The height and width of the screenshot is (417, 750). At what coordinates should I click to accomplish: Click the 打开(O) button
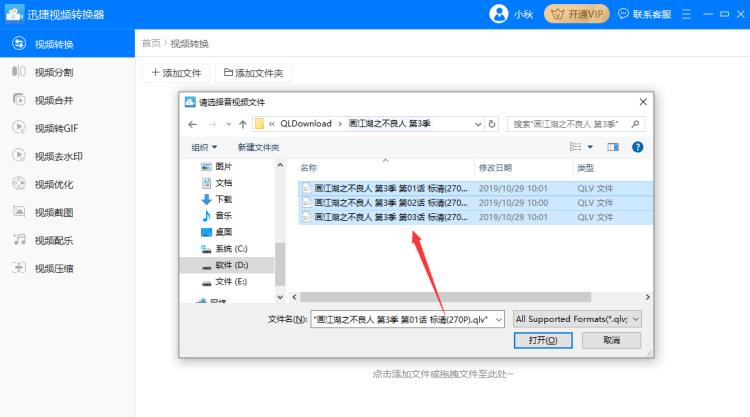click(543, 340)
